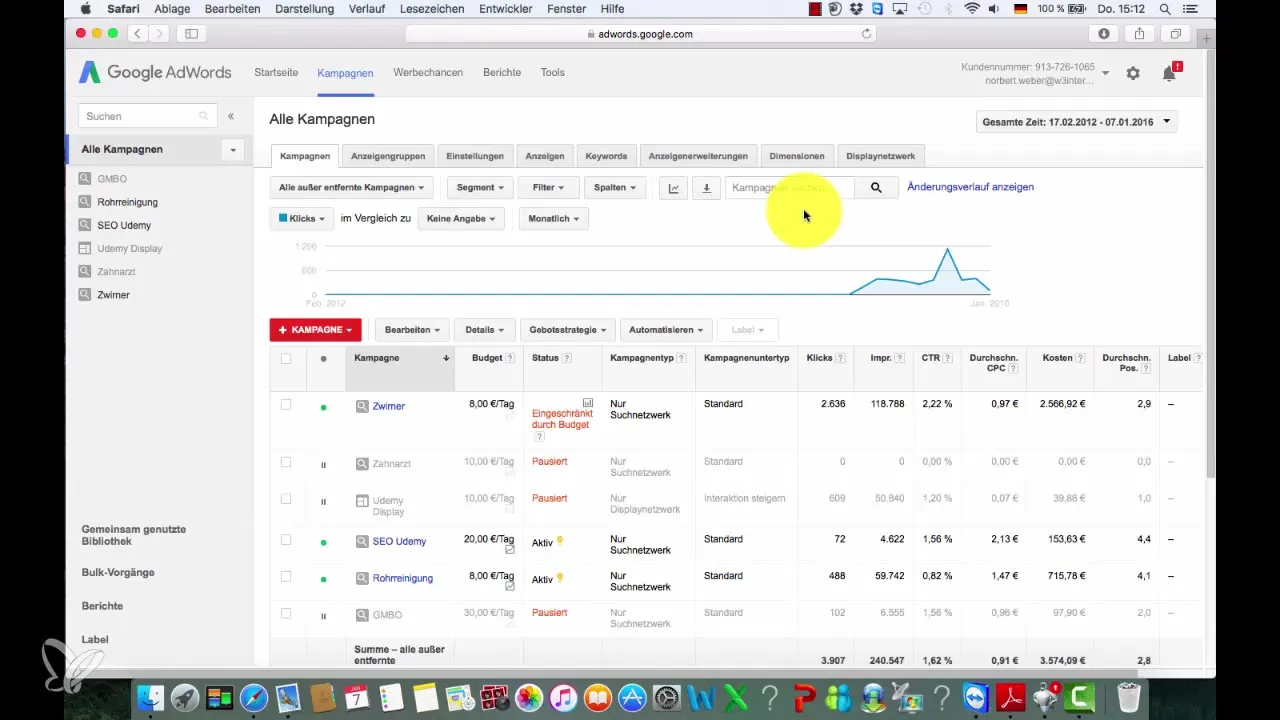This screenshot has height=720, width=1280.
Task: Open 'Gemeinsam genutzte Bibliothek' in the sidebar
Action: point(134,535)
